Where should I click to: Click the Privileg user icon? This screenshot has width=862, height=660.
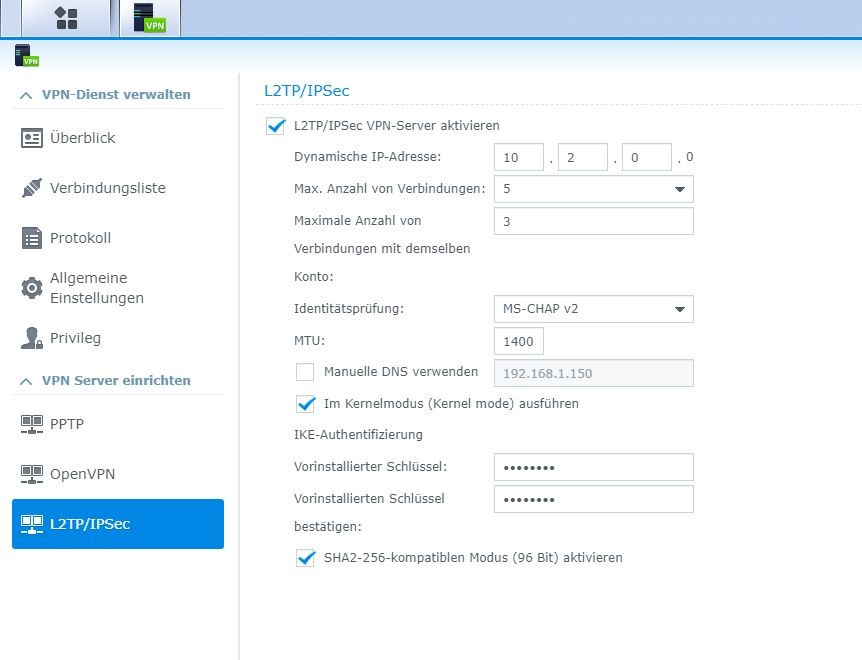tap(32, 338)
